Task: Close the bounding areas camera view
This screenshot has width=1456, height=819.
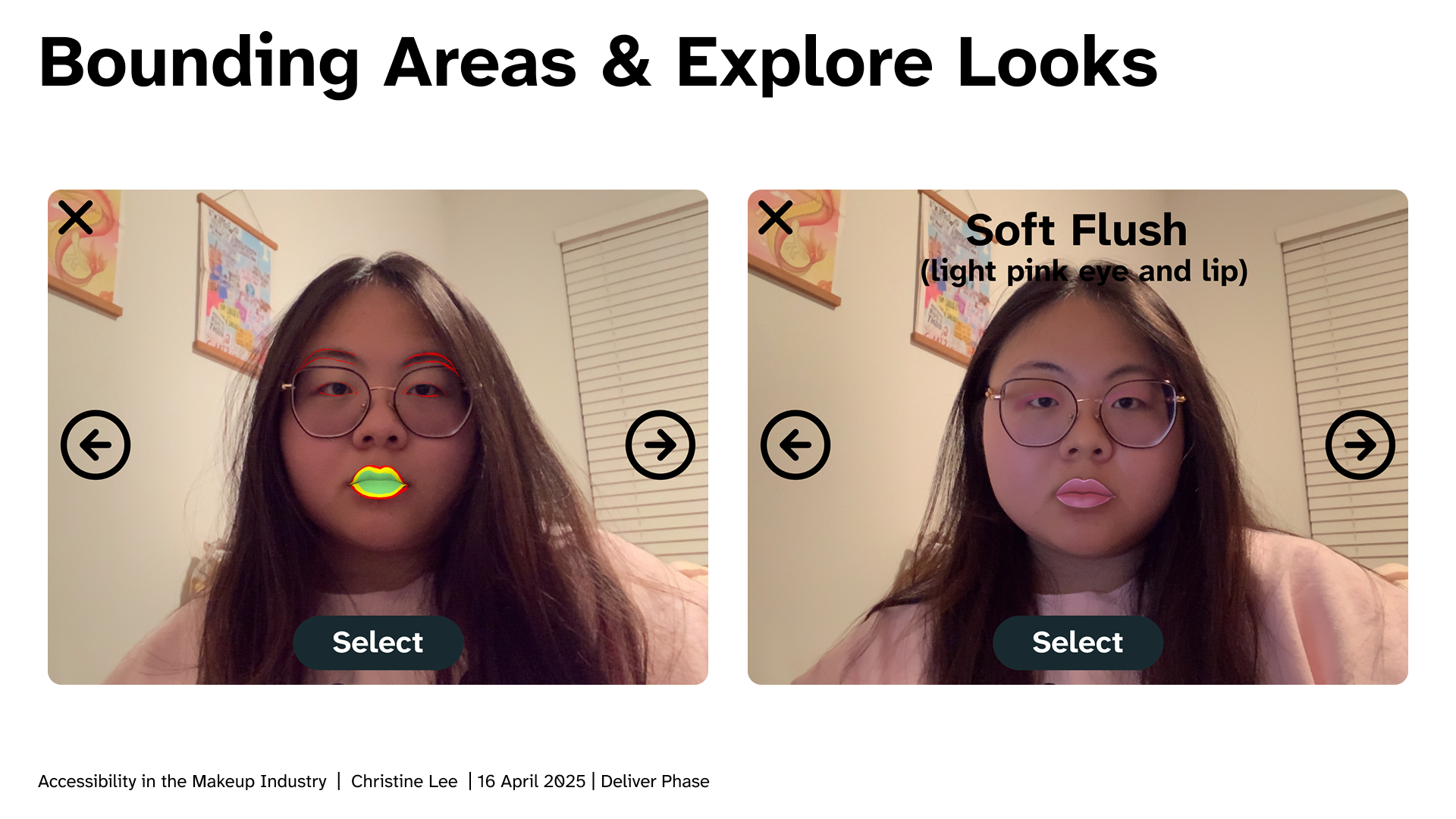Action: click(x=76, y=218)
